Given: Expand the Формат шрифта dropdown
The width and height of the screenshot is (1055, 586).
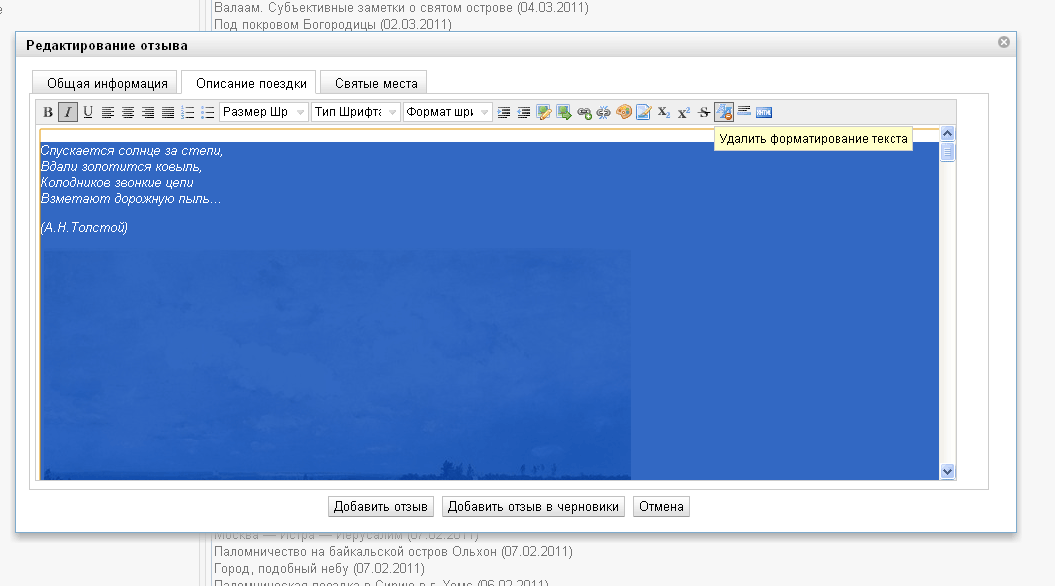Looking at the screenshot, I should click(447, 112).
